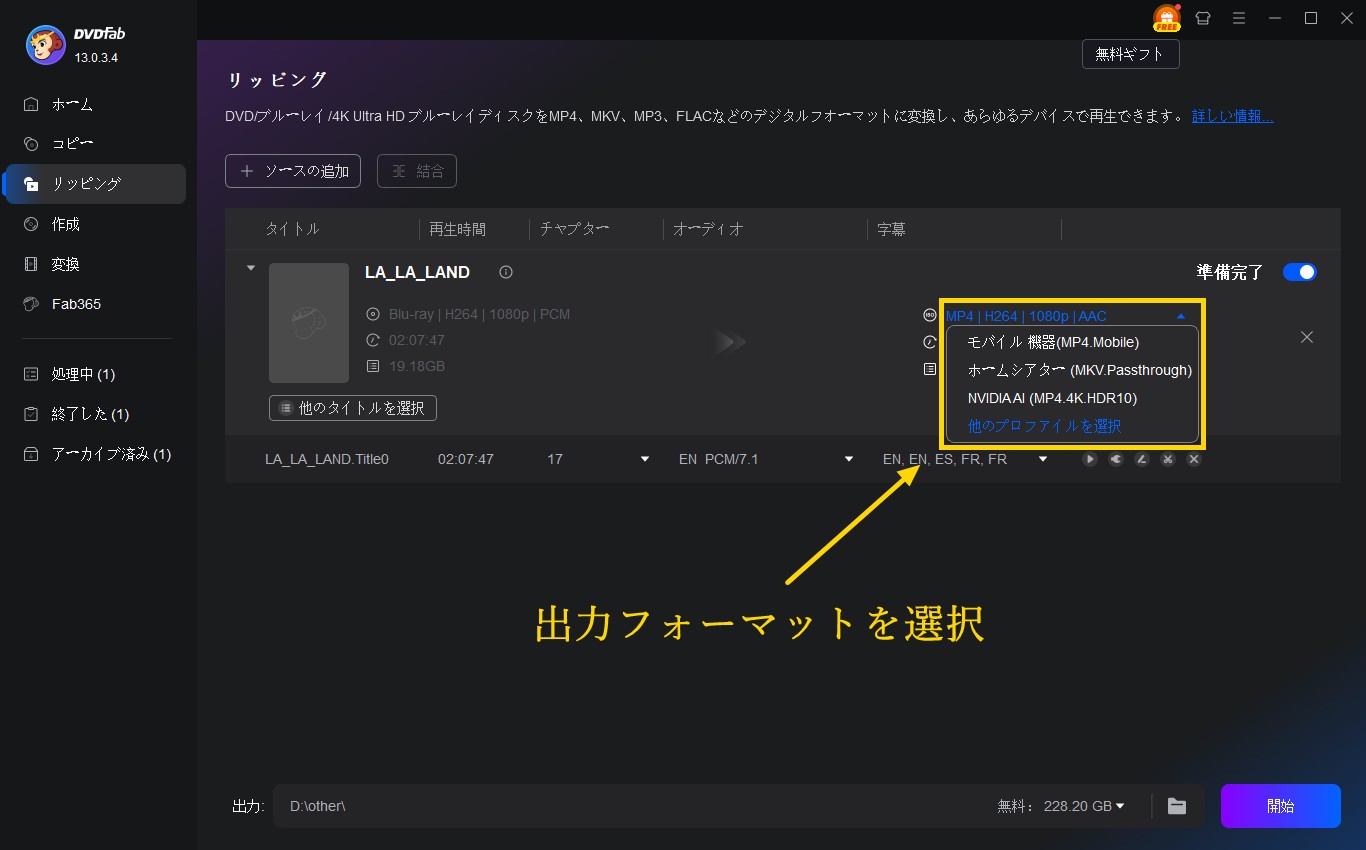Collapse the LA_LA_LAND source entry triangle
Image resolution: width=1366 pixels, height=850 pixels.
tap(251, 268)
